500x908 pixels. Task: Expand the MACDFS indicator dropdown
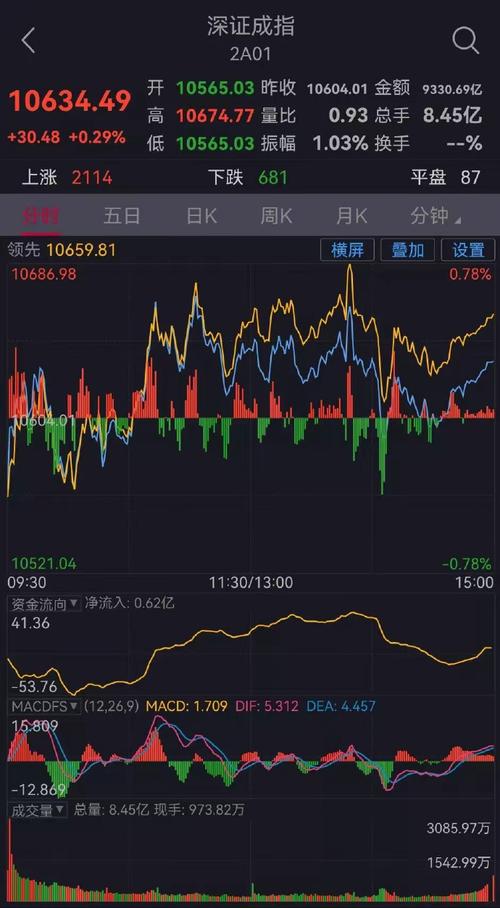(44, 706)
